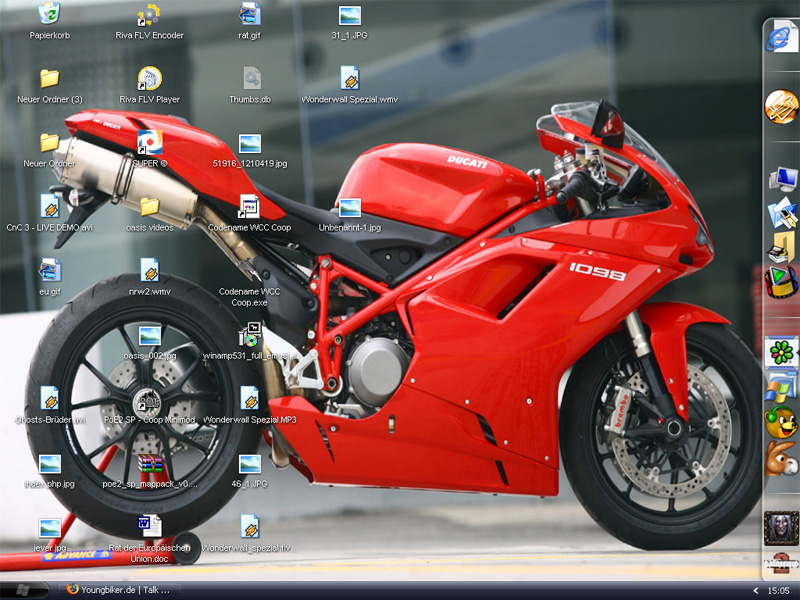
Task: Expand hidden system tray icons
Action: click(756, 590)
